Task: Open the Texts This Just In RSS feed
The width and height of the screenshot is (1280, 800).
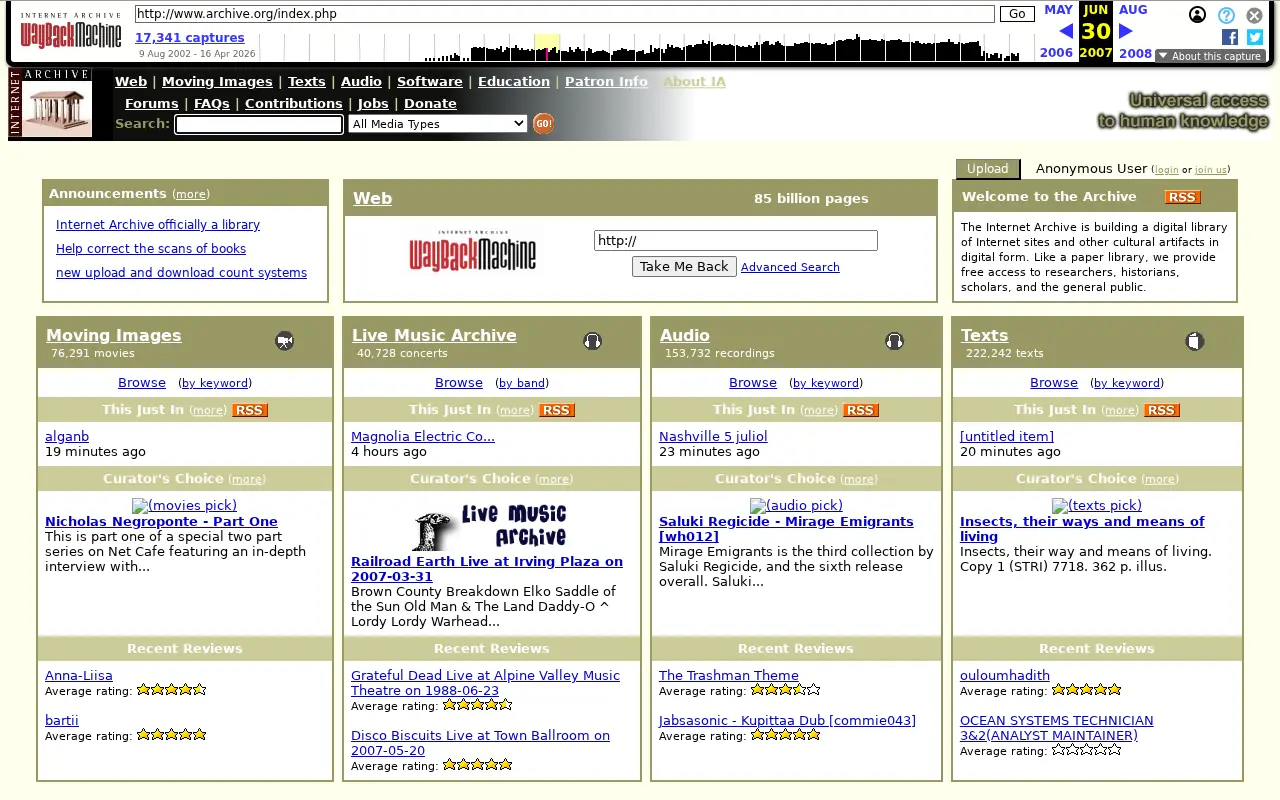Action: [1162, 410]
